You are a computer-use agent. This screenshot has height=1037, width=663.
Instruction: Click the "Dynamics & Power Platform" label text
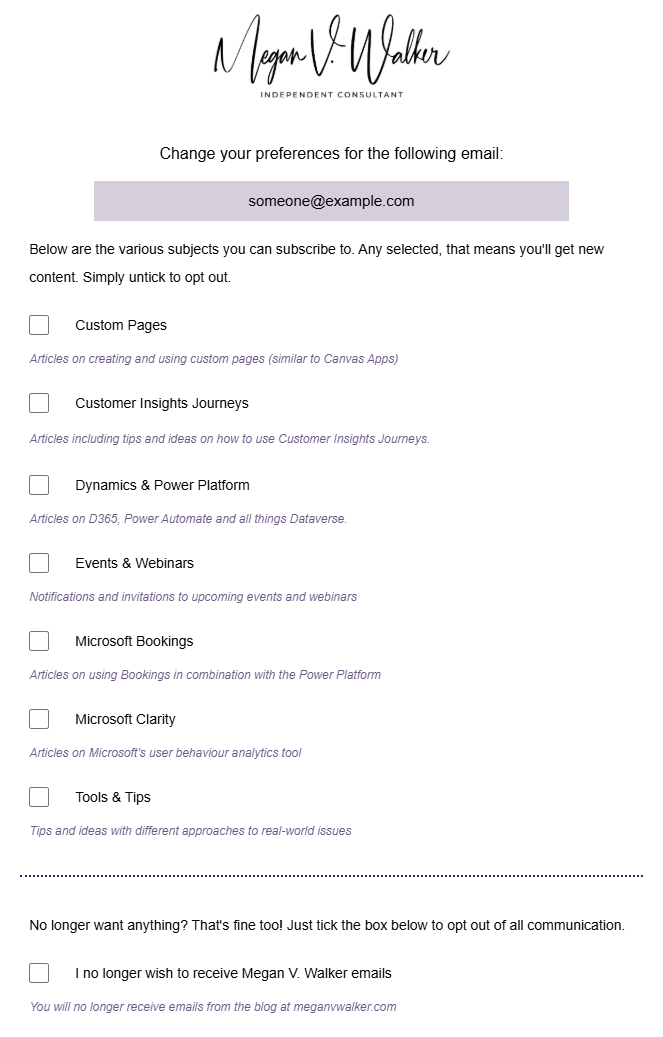coord(162,485)
